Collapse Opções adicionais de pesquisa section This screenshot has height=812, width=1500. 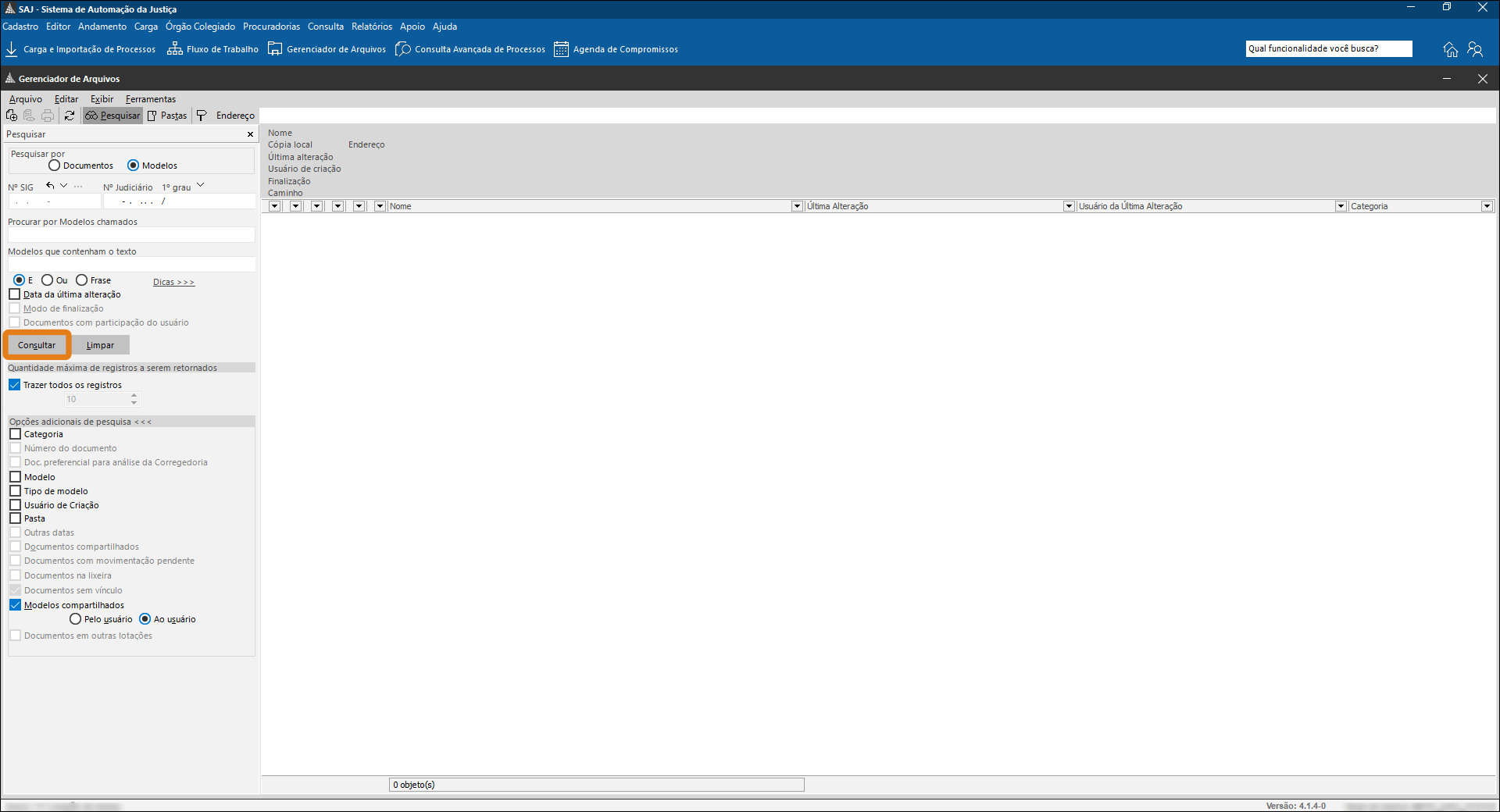(80, 422)
